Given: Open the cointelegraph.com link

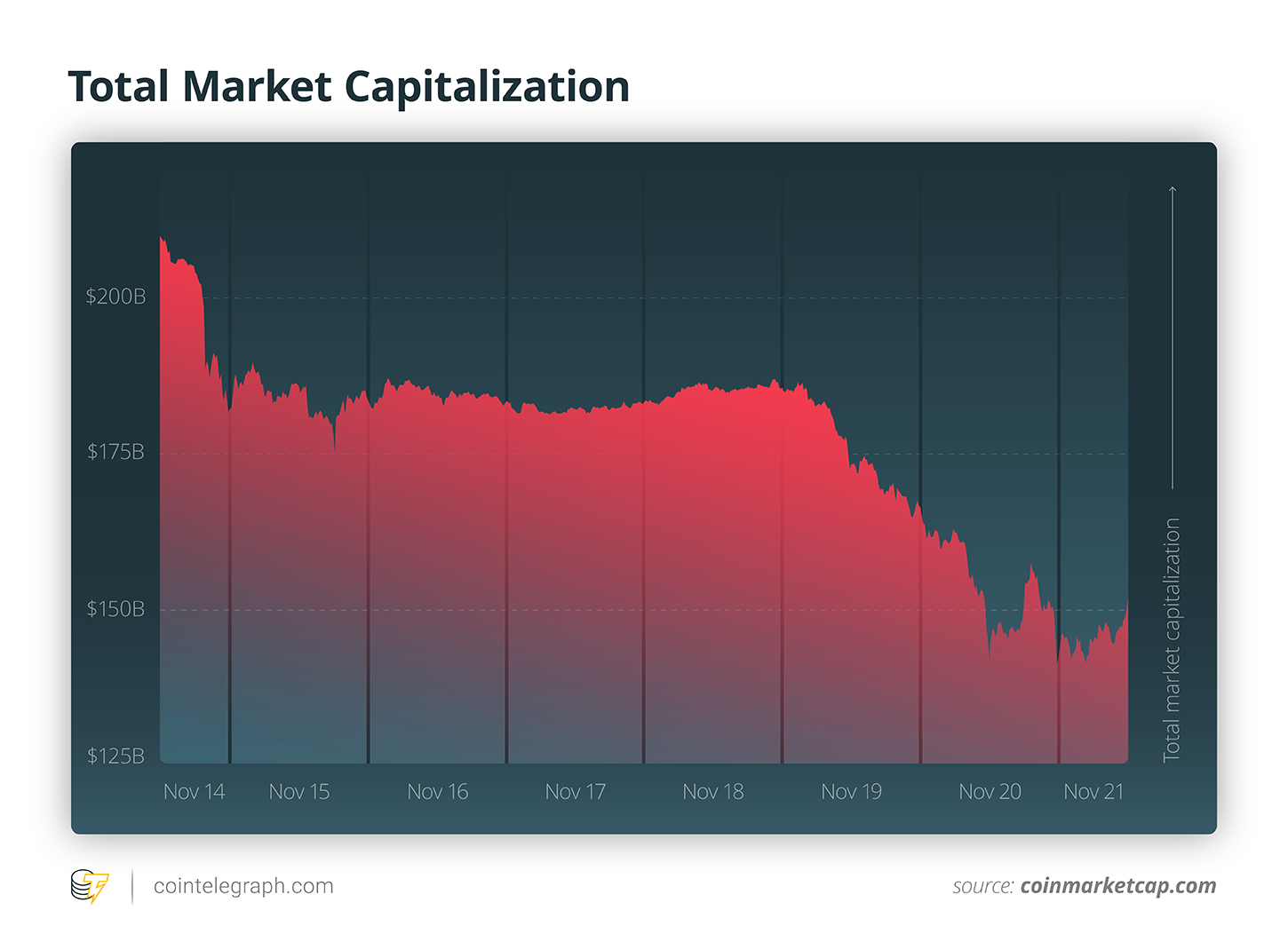Looking at the screenshot, I should [x=243, y=886].
